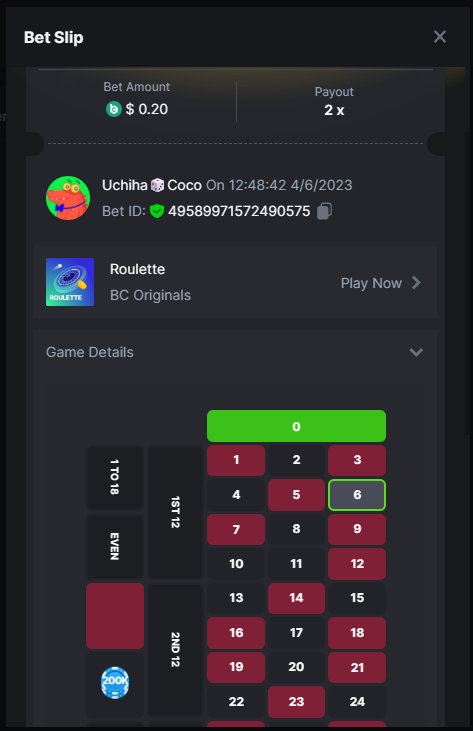Click the green verified shield icon
The width and height of the screenshot is (473, 731).
pos(157,211)
